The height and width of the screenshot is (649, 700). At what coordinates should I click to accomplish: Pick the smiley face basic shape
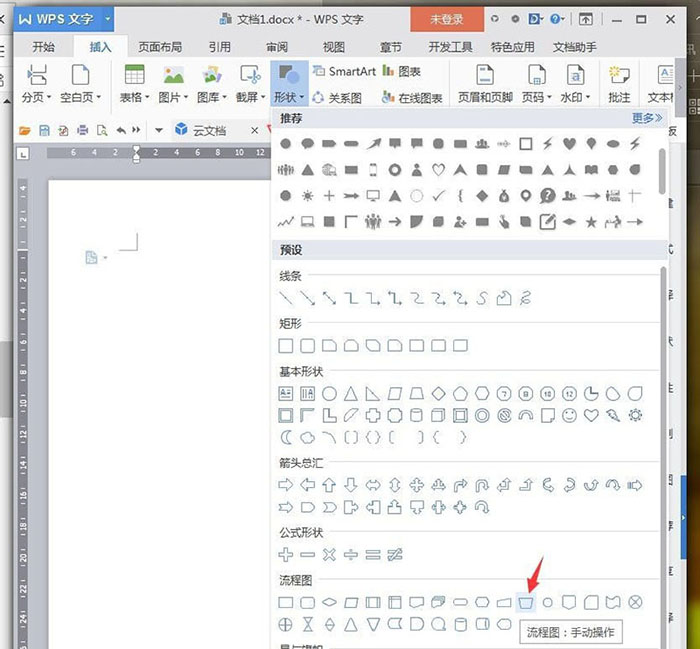(x=569, y=416)
